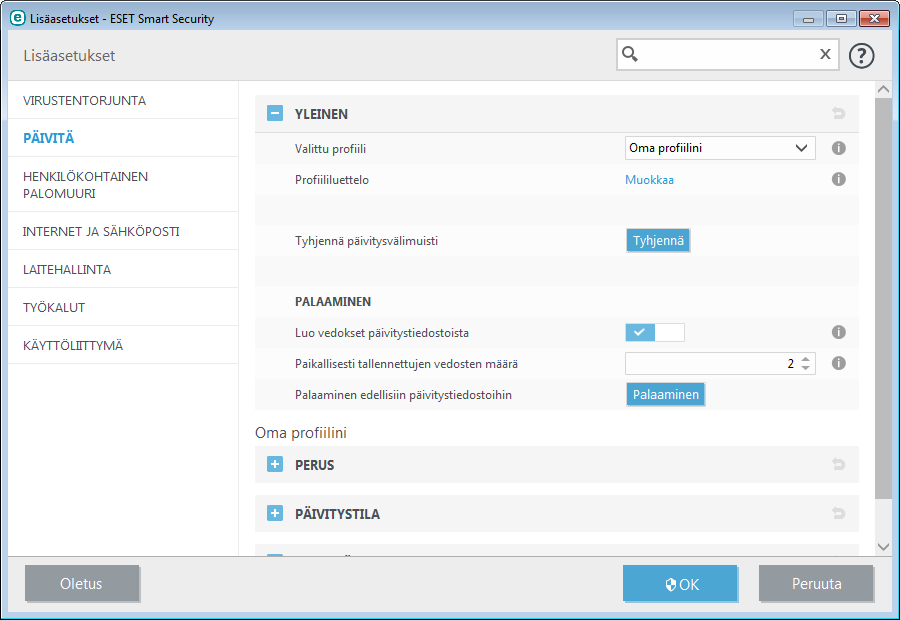
Task: Reset YLEINEN section with revert arrow
Action: tap(839, 113)
